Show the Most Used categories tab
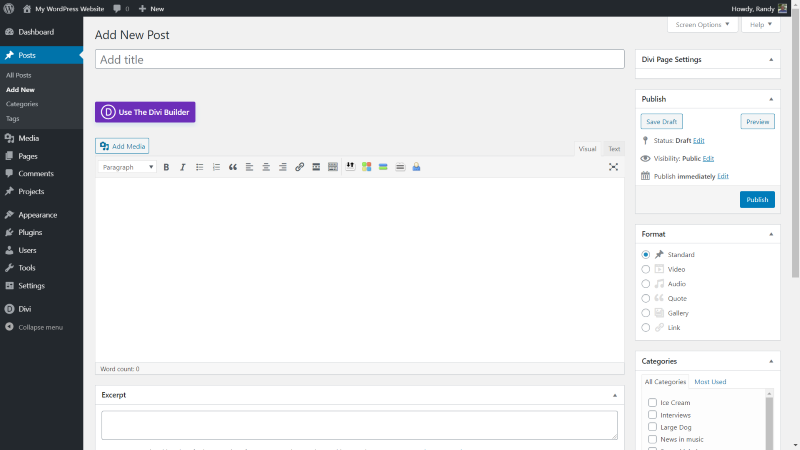Viewport: 800px width, 450px height. point(710,382)
